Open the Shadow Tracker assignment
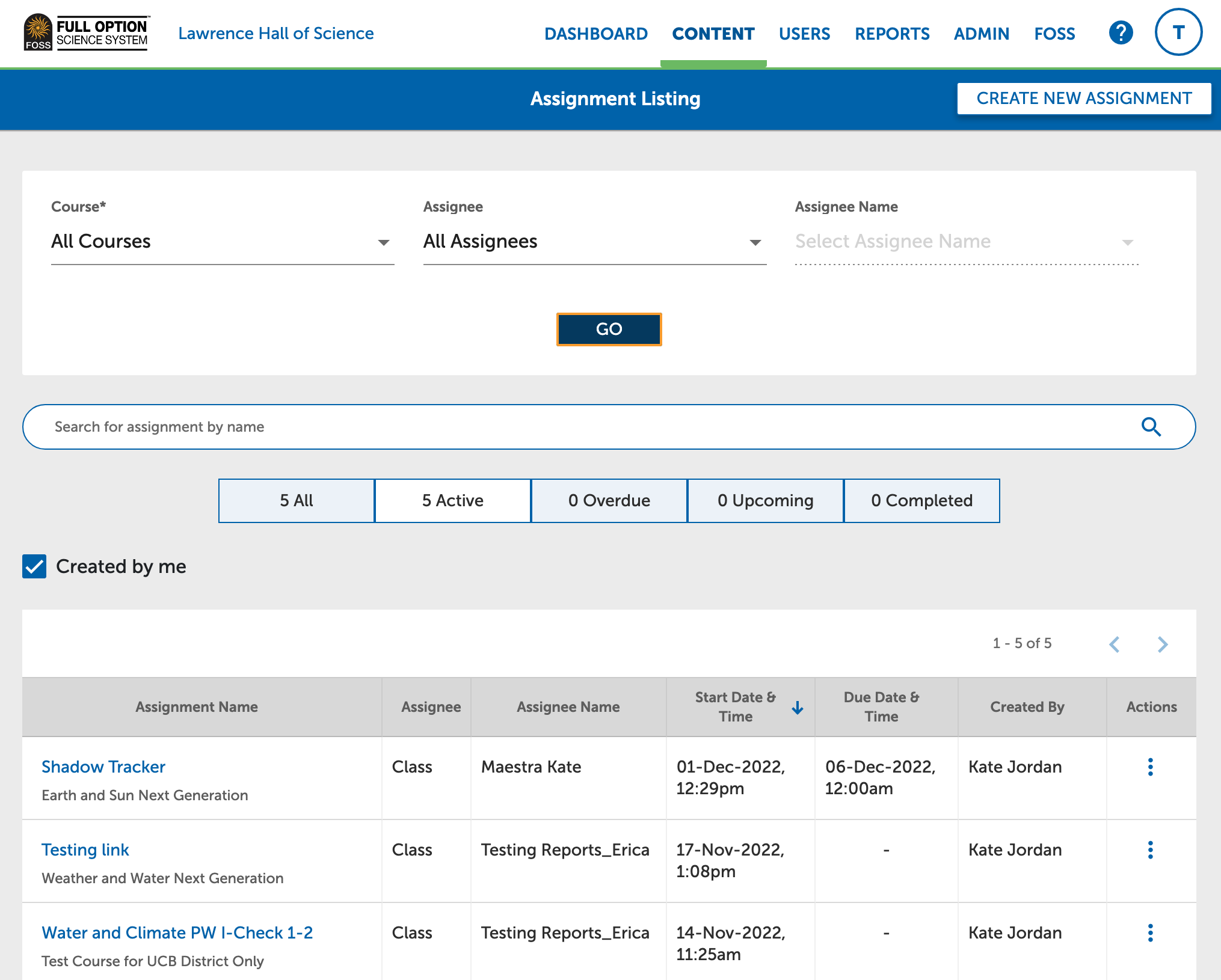 [x=103, y=767]
